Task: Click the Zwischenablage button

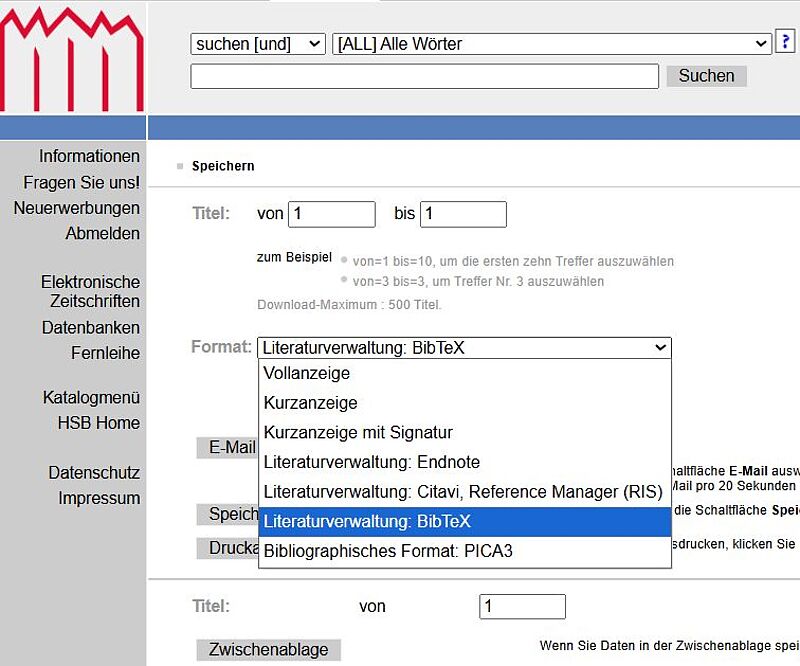Action: tap(268, 650)
